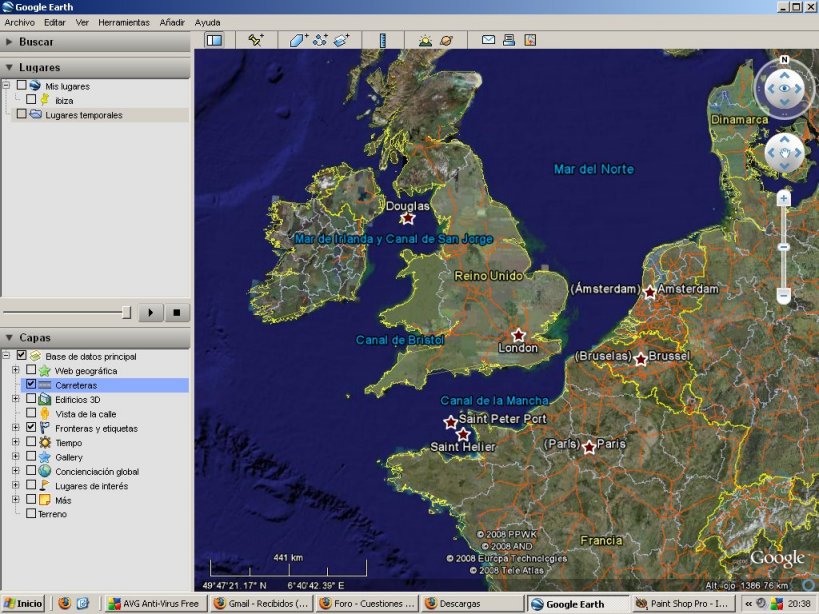The image size is (819, 614).
Task: Toggle sunlight across the landscape icon
Action: click(x=425, y=40)
